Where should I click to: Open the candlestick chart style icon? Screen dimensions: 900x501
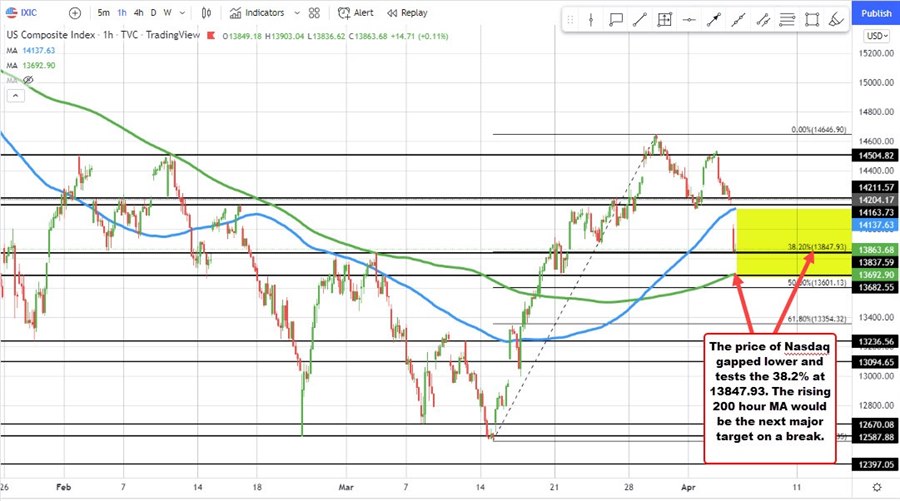point(207,13)
